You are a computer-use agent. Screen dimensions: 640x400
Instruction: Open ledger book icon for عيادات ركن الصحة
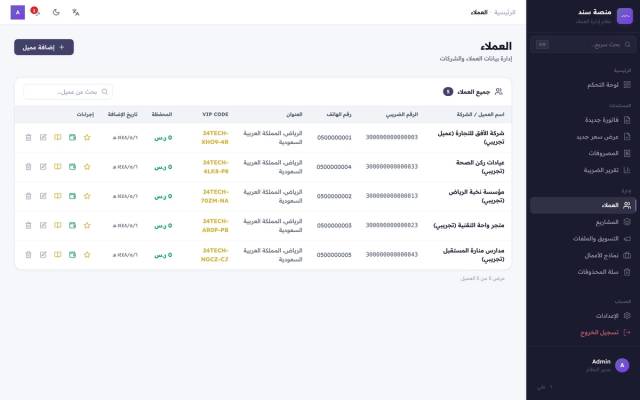pyautogui.click(x=58, y=167)
